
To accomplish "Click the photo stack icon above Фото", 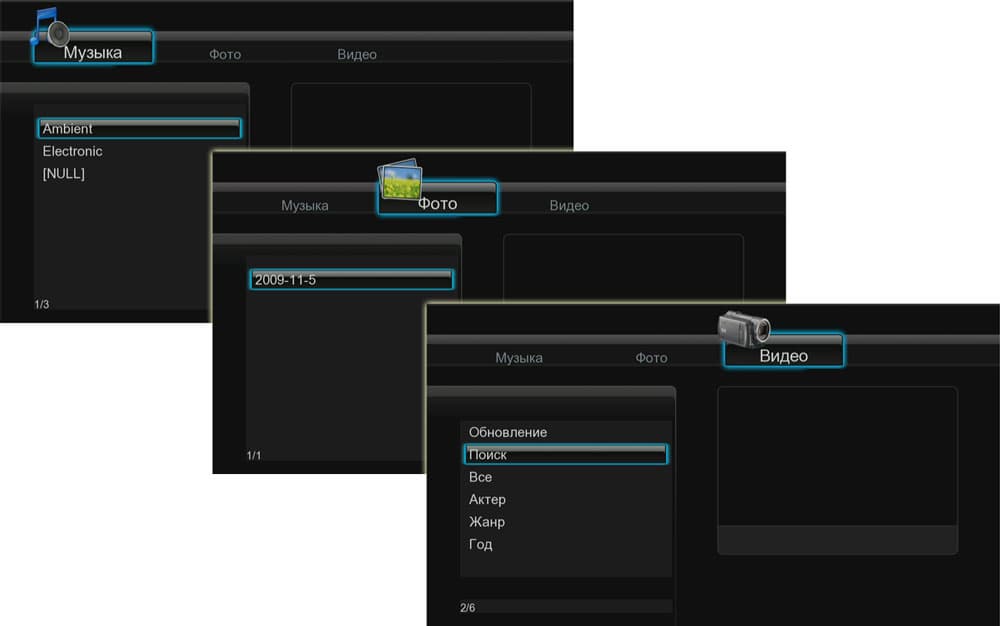I will [400, 179].
